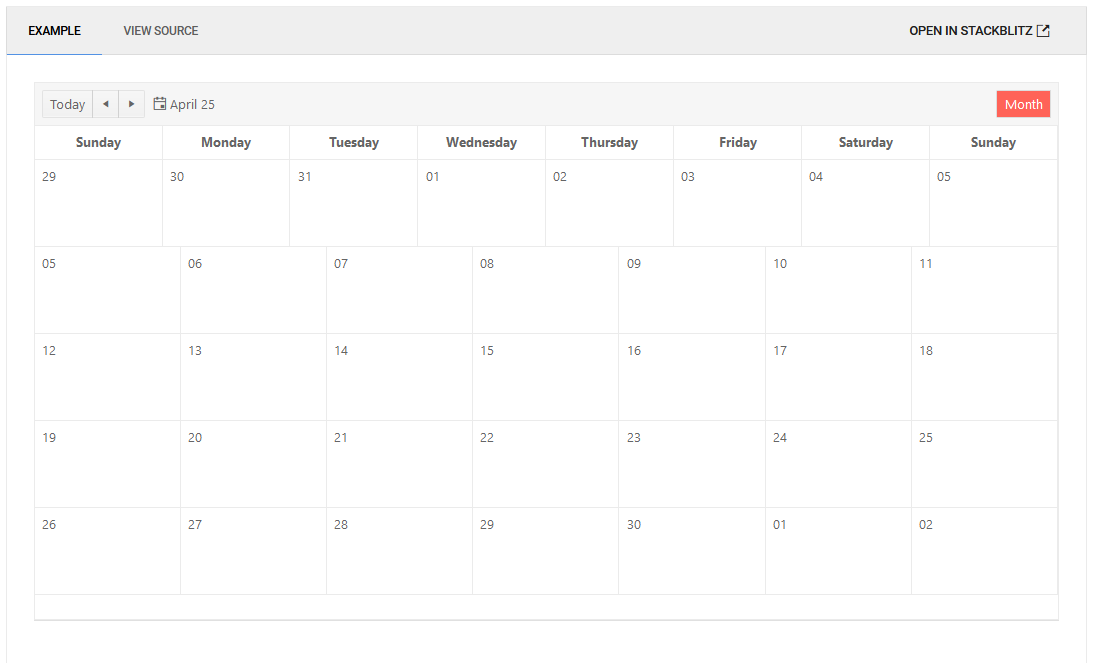Click the external link icon beside OPEN IN STACKBLITZ
The width and height of the screenshot is (1094, 663).
(x=1044, y=30)
